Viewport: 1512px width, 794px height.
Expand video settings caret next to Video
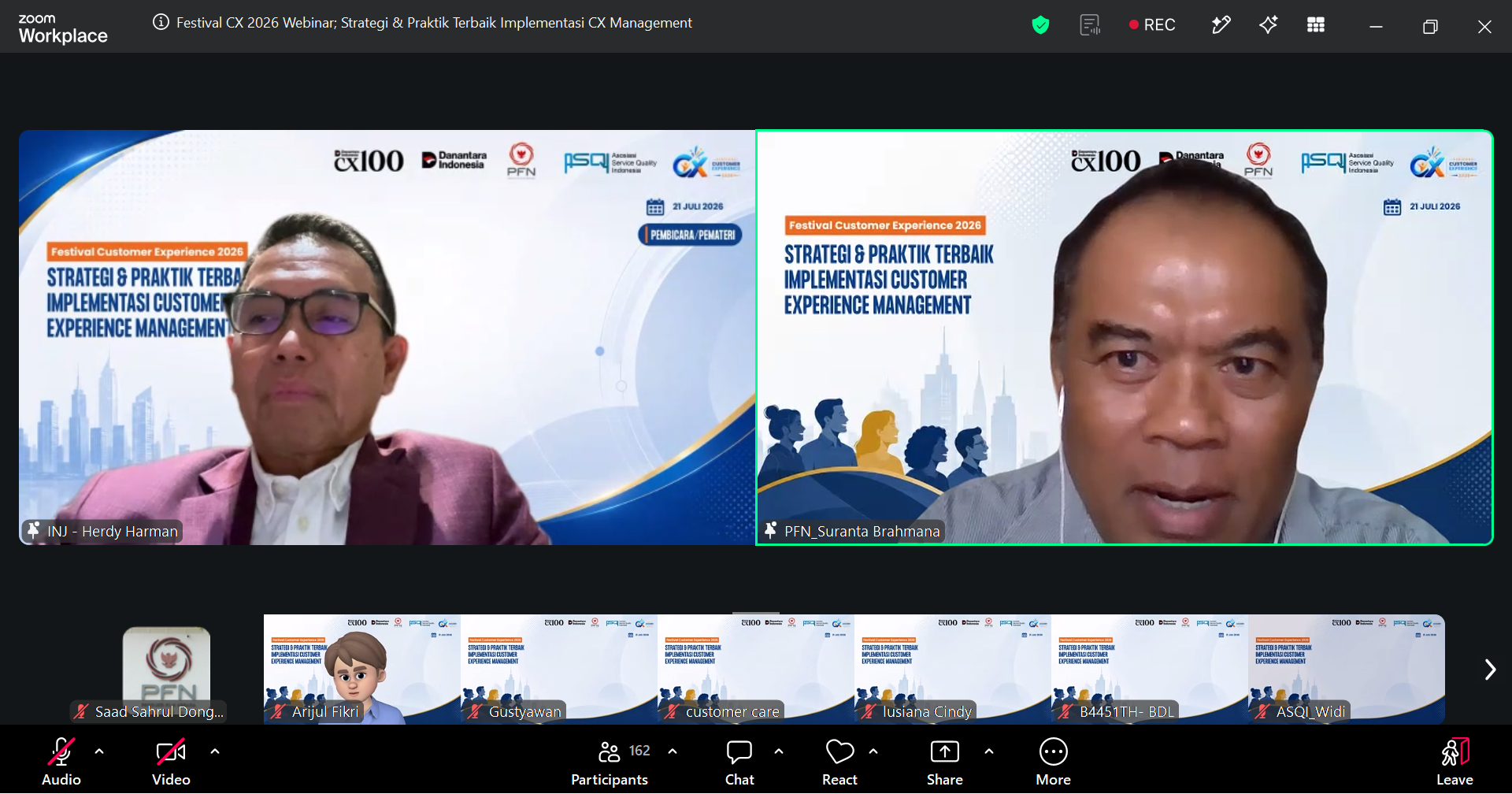215,751
